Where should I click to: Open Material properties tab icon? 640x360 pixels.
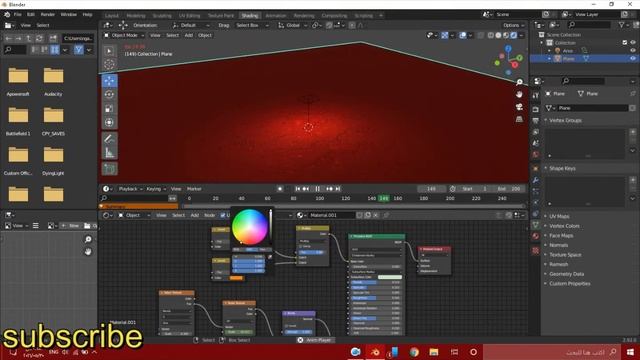pyautogui.click(x=536, y=236)
